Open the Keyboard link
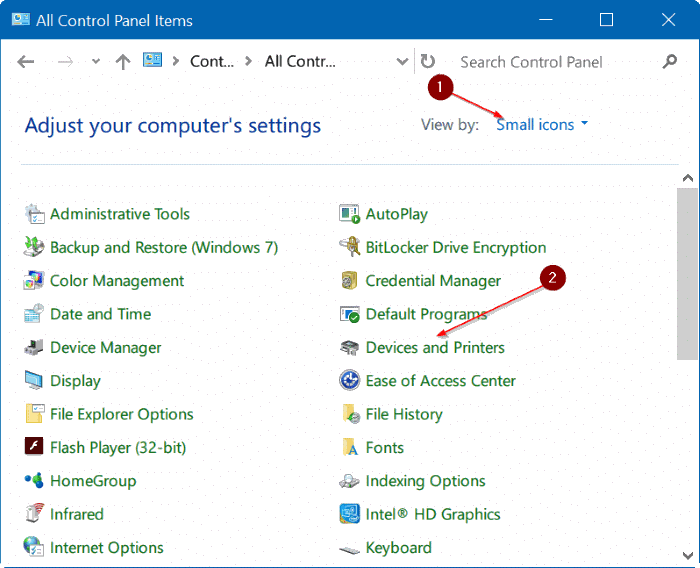Image resolution: width=700 pixels, height=568 pixels. click(x=399, y=548)
